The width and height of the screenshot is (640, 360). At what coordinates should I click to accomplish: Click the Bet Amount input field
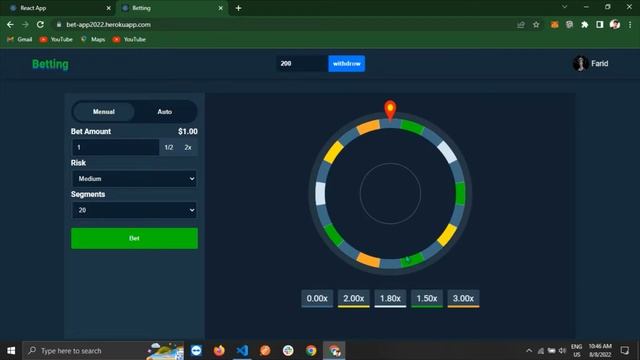(115, 147)
